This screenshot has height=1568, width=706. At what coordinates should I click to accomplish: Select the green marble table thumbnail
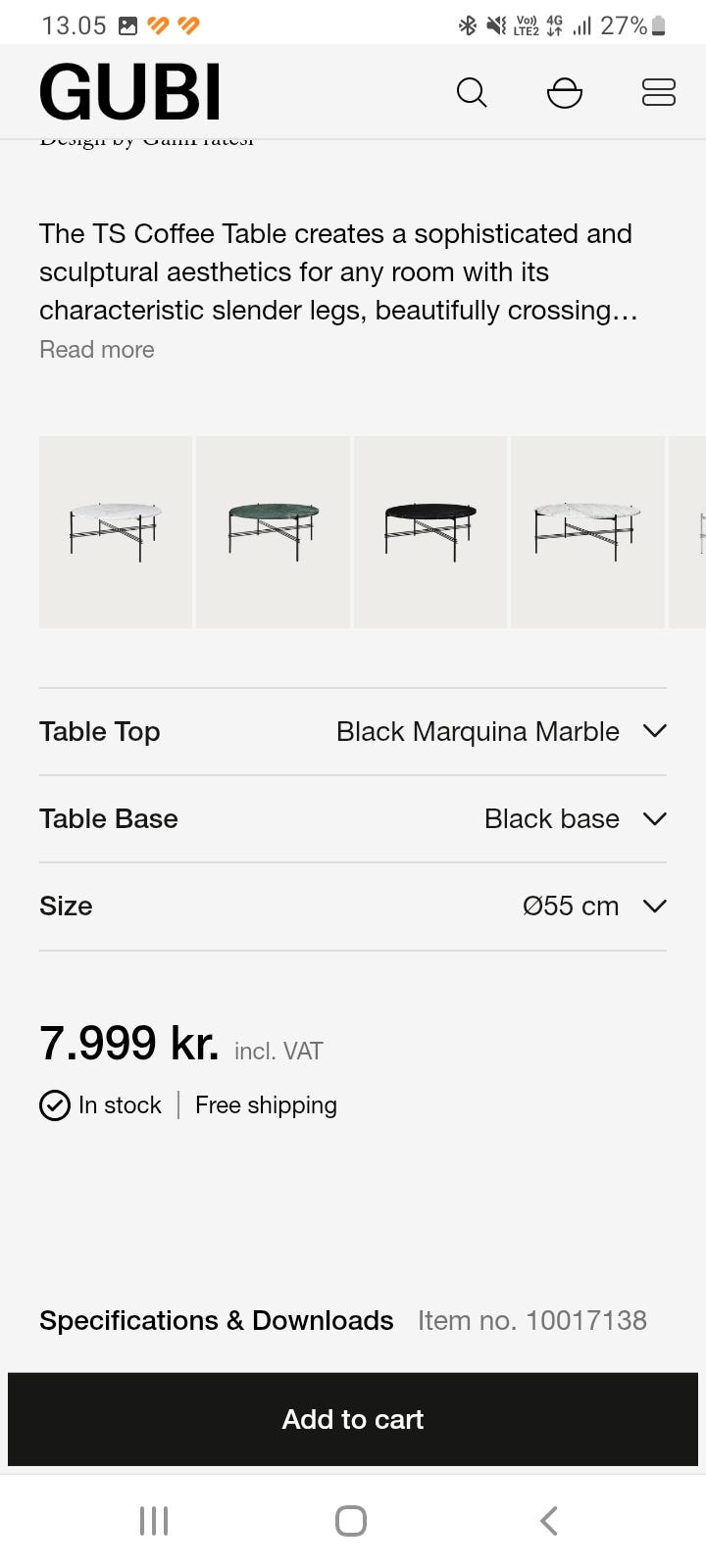point(273,532)
